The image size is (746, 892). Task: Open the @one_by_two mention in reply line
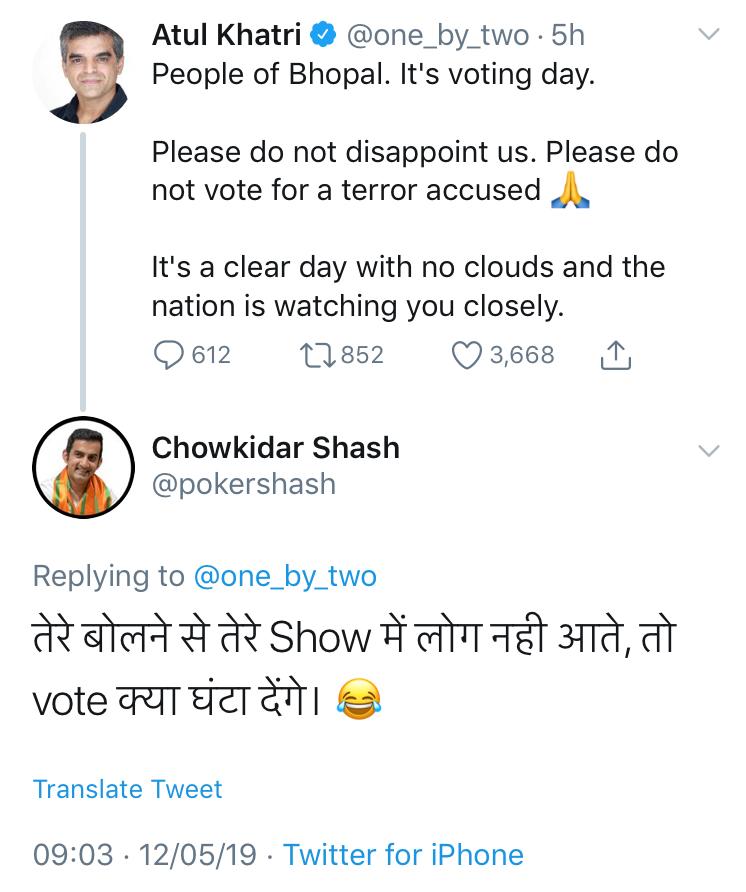(x=285, y=577)
